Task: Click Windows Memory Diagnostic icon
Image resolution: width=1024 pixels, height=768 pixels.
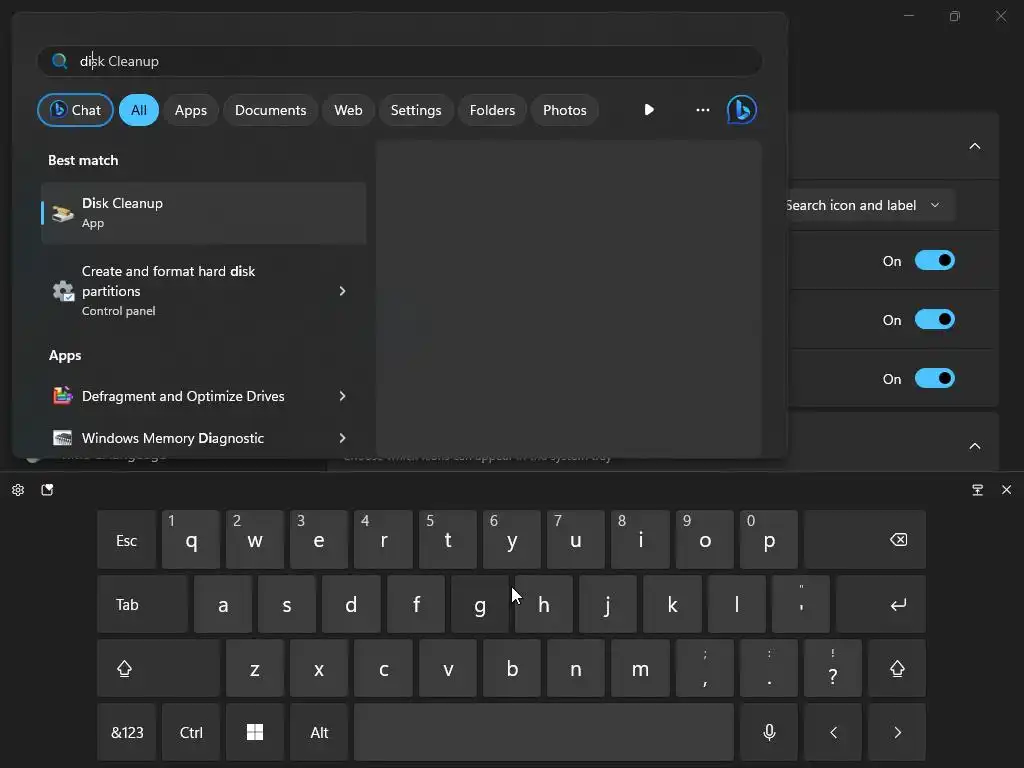Action: [x=63, y=438]
